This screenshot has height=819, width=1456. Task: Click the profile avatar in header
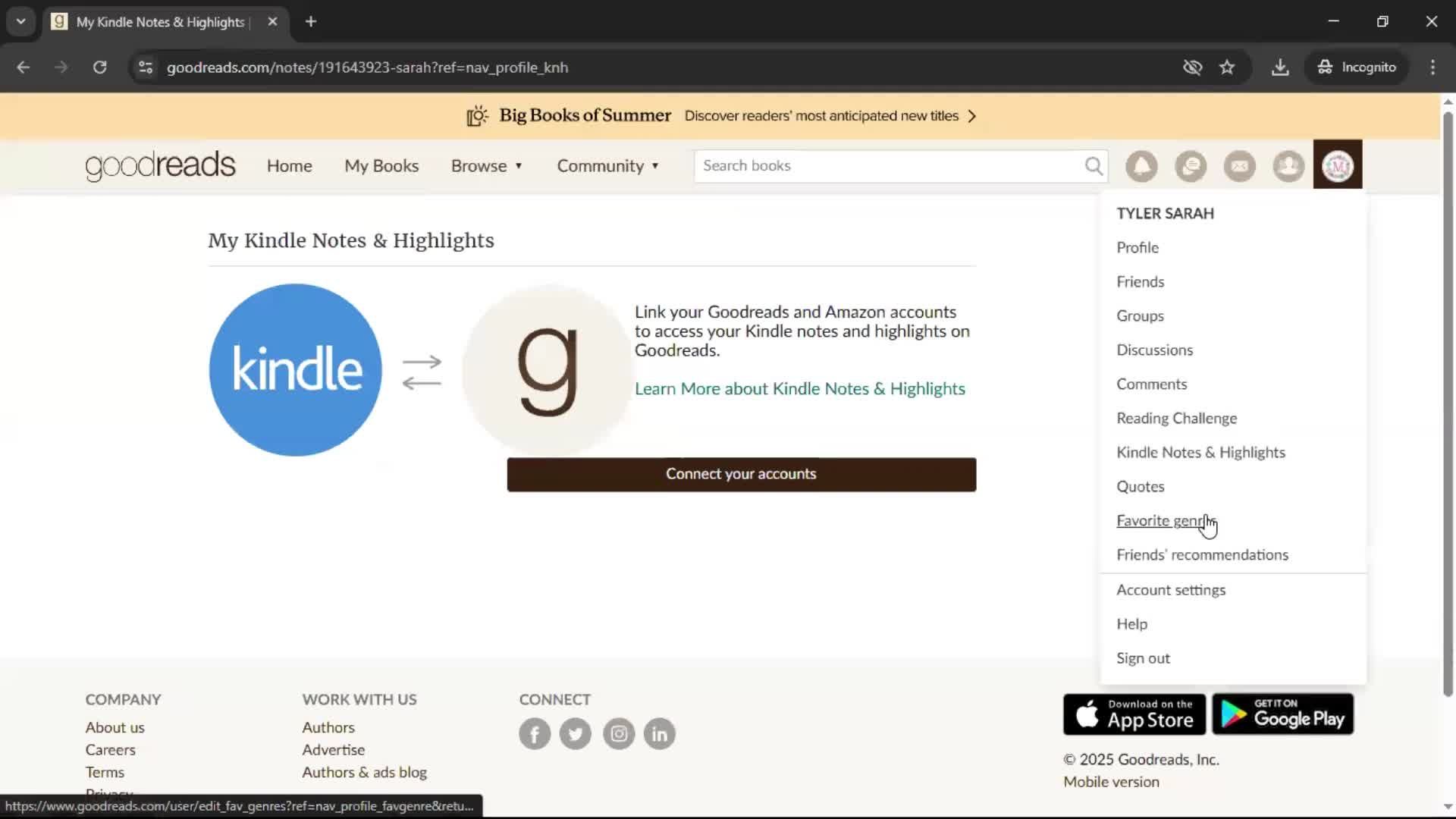click(1338, 165)
